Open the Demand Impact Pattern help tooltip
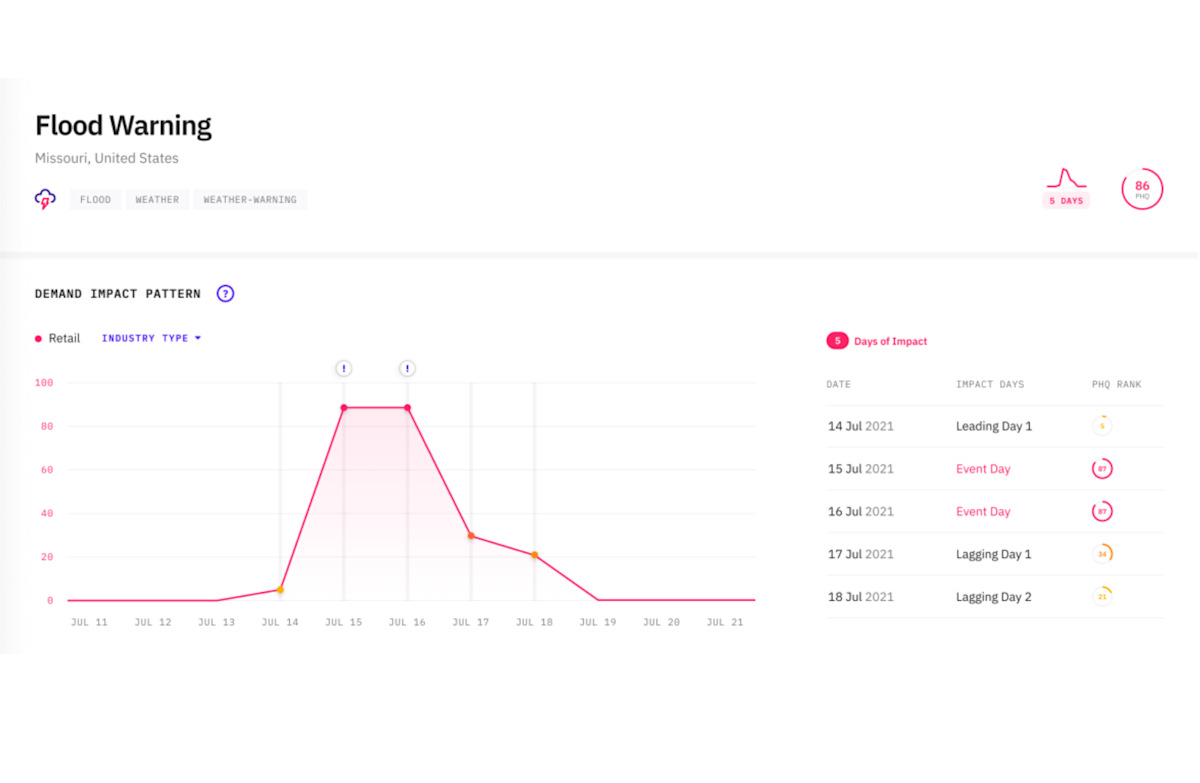This screenshot has width=1200, height=783. pyautogui.click(x=225, y=293)
